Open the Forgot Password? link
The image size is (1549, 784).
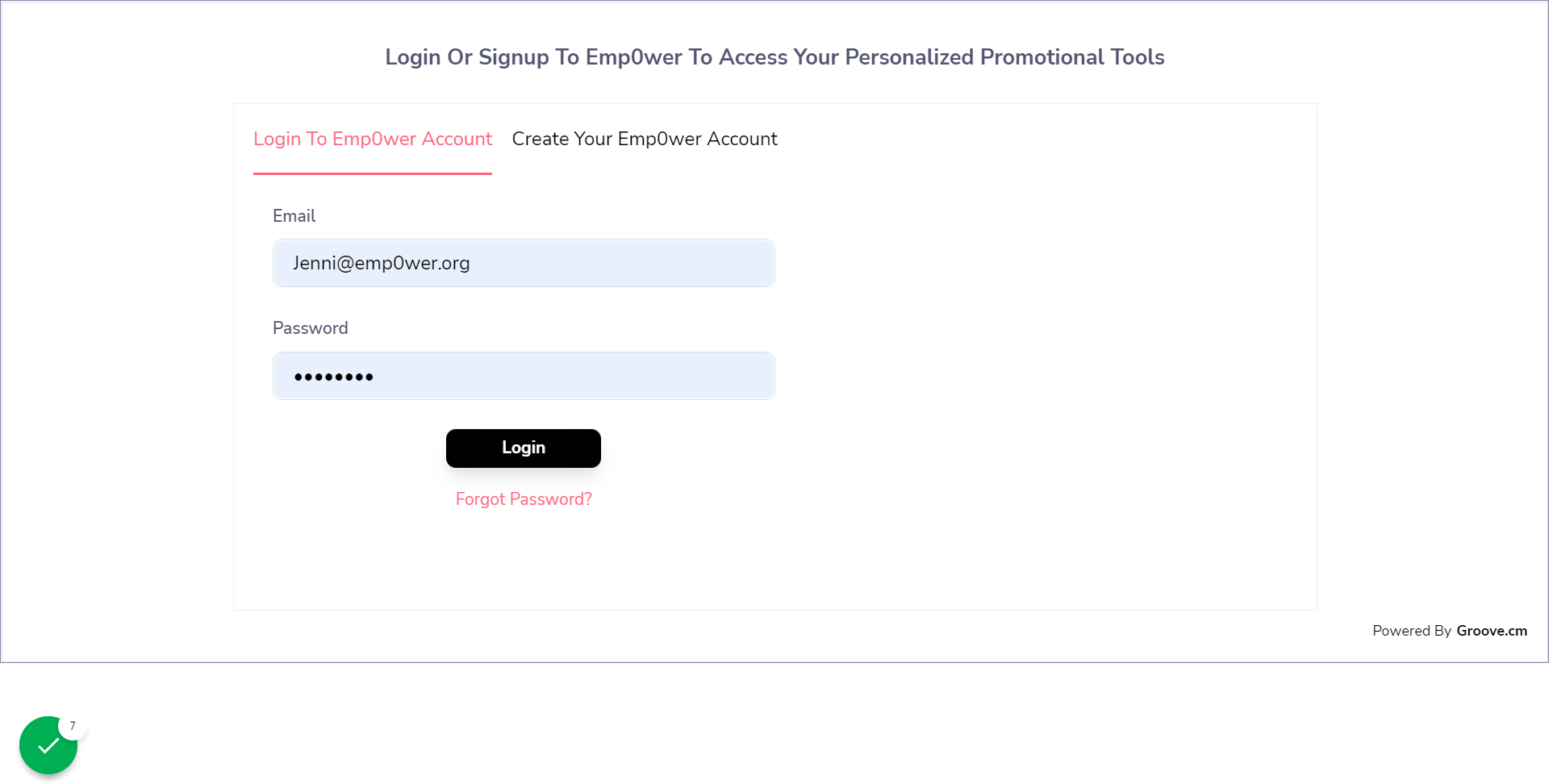tap(524, 499)
